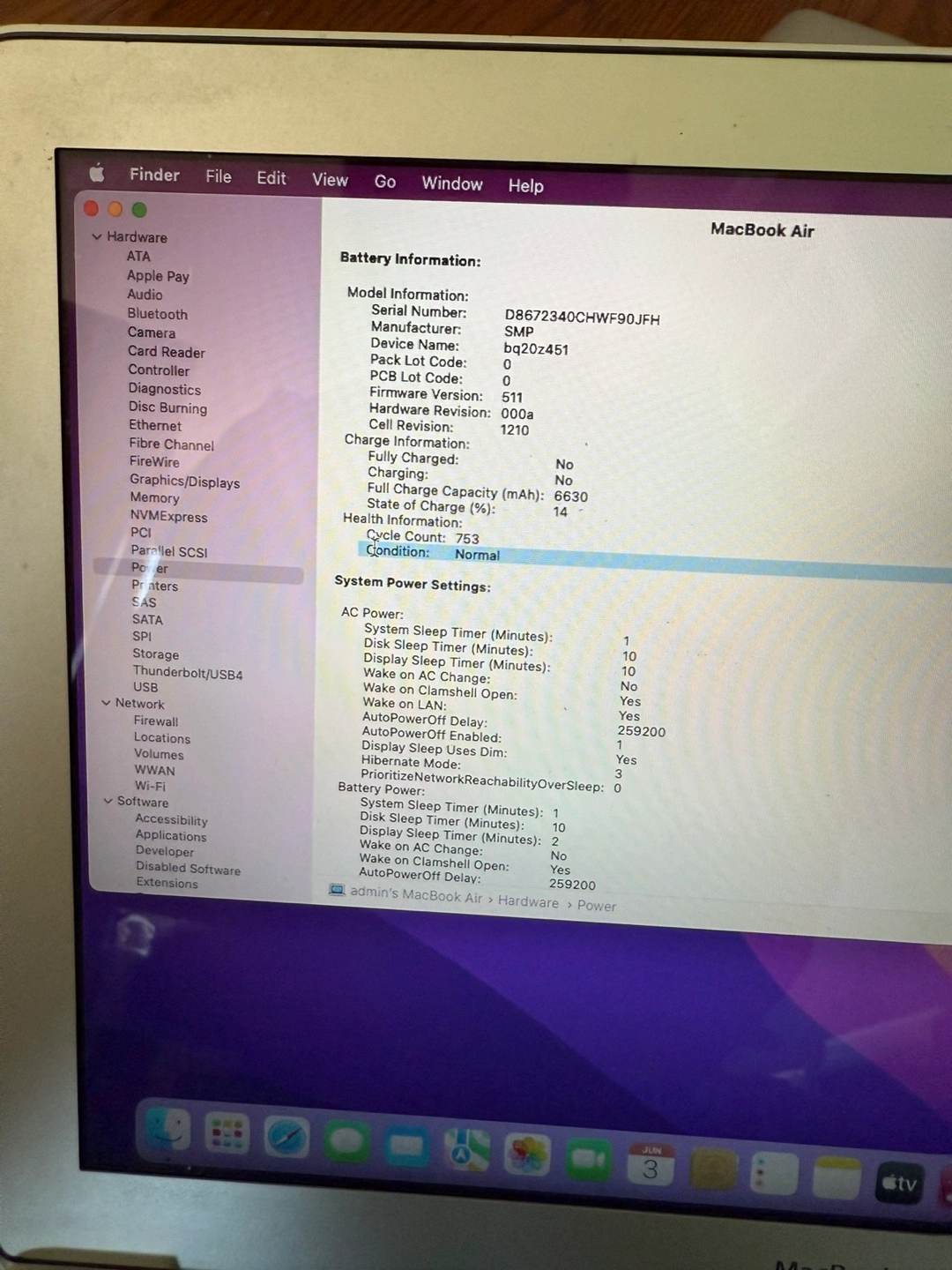Click admin's MacBook Air in path bar
Screen dimensions: 952x1270
tap(416, 894)
